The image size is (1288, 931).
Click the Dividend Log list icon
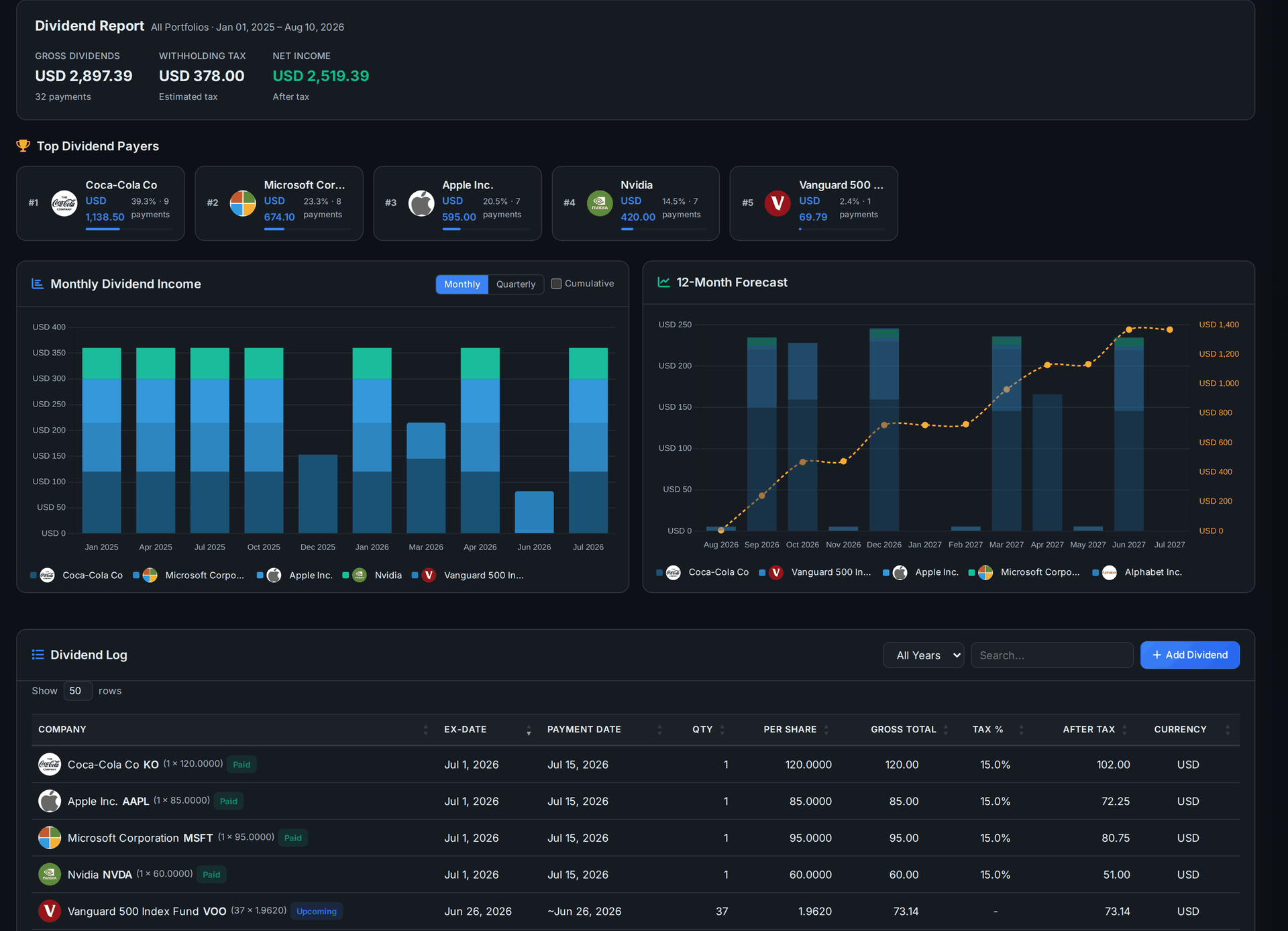pos(38,655)
